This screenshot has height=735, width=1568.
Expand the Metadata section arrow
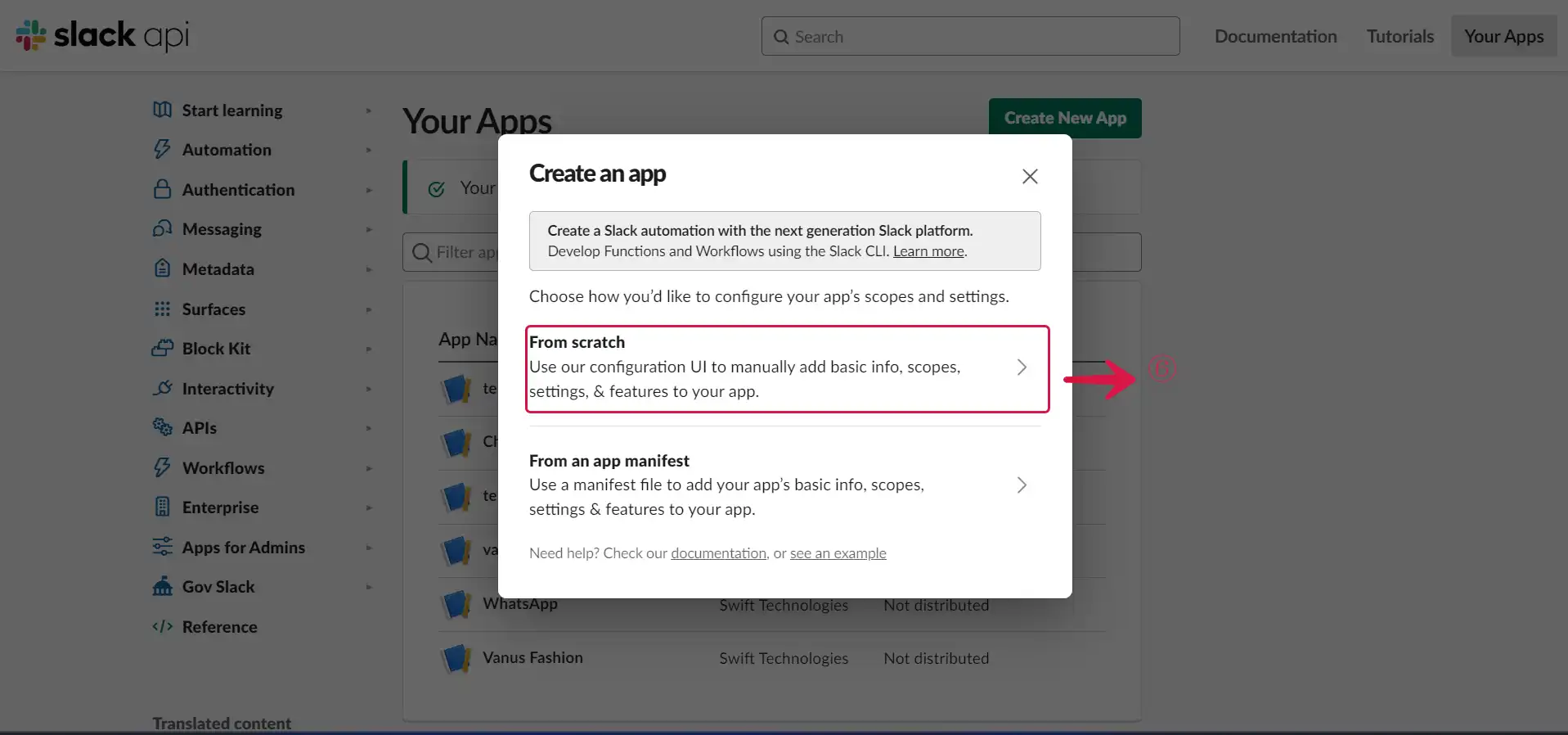[369, 269]
